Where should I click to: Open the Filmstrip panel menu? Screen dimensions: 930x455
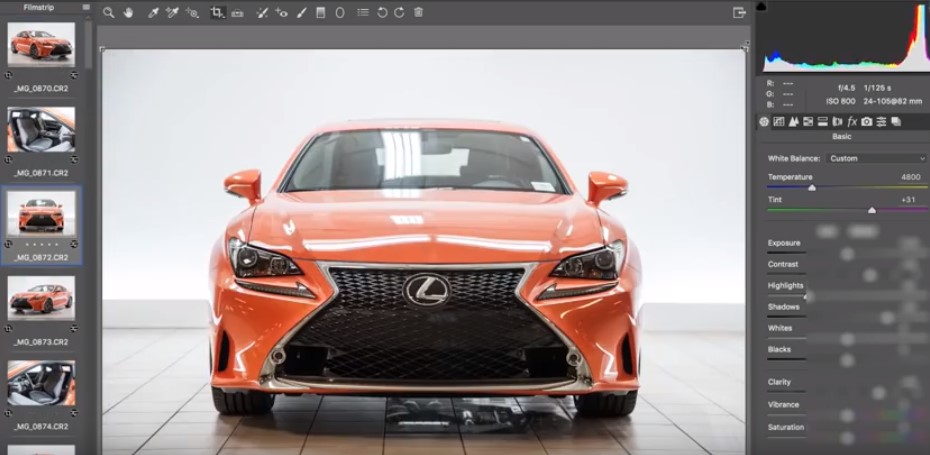(86, 7)
